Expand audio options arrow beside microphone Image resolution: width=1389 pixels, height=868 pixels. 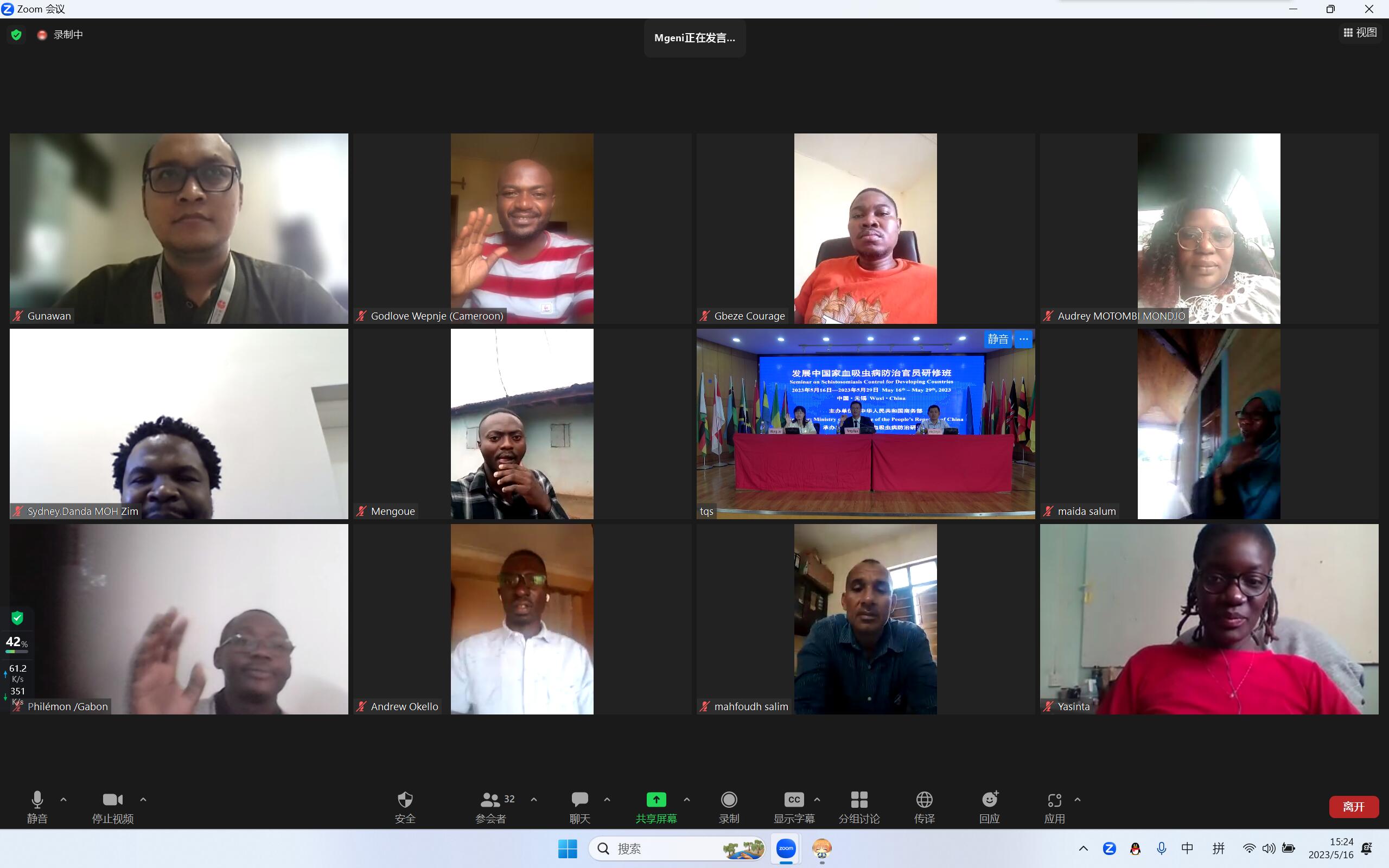(63, 799)
